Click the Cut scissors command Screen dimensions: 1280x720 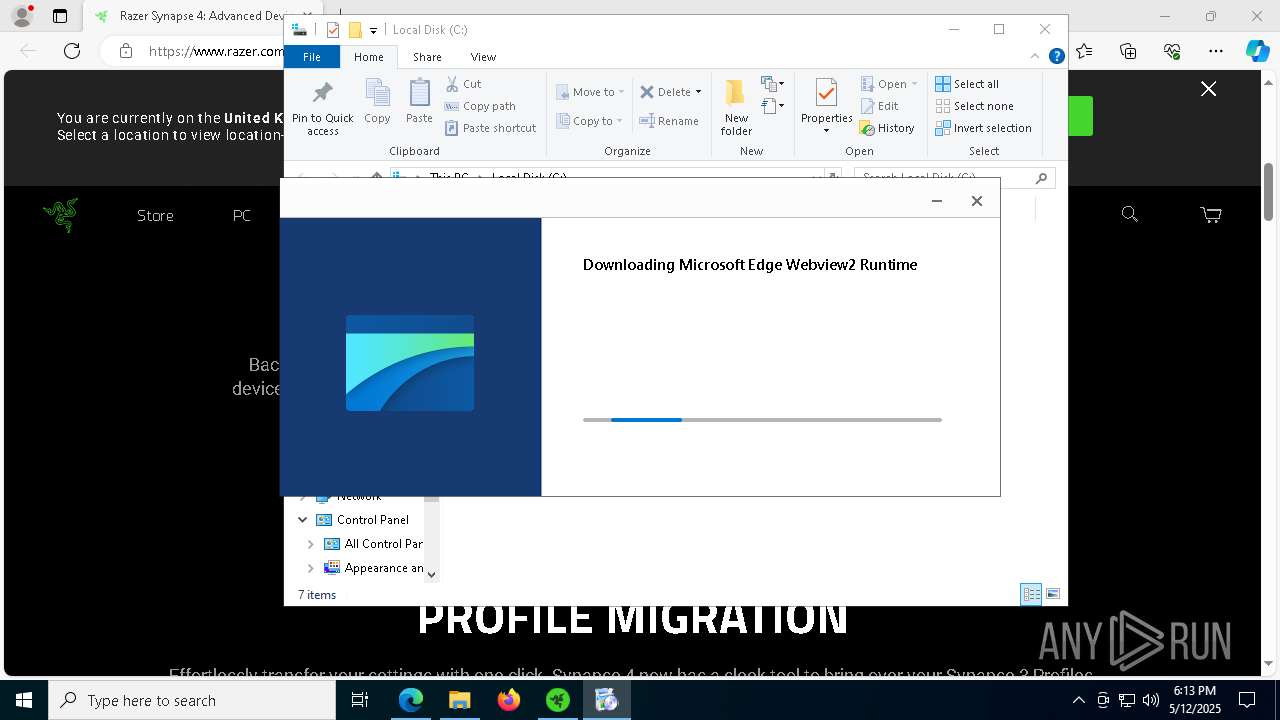tap(463, 84)
